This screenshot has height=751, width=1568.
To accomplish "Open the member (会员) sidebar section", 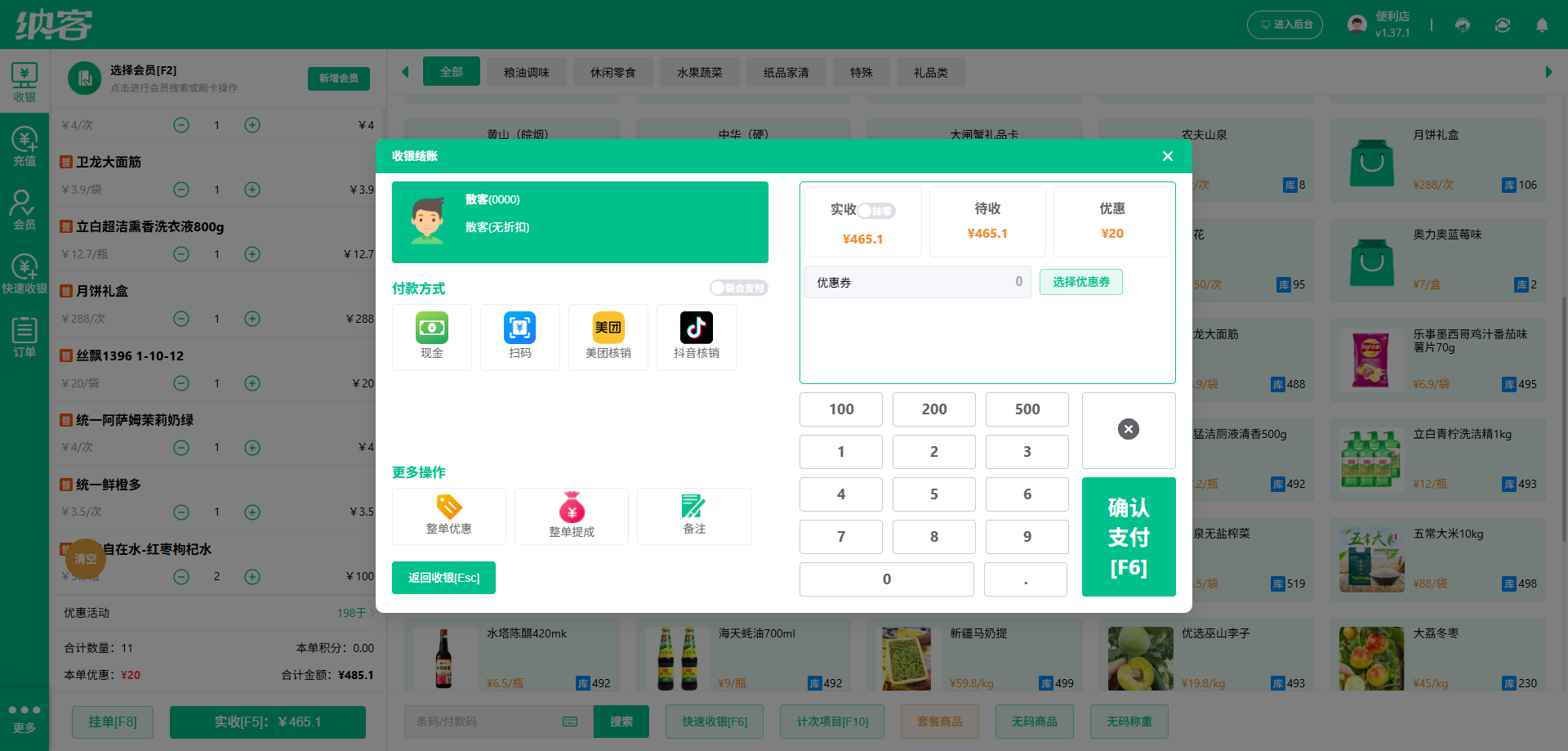I will pyautogui.click(x=24, y=211).
